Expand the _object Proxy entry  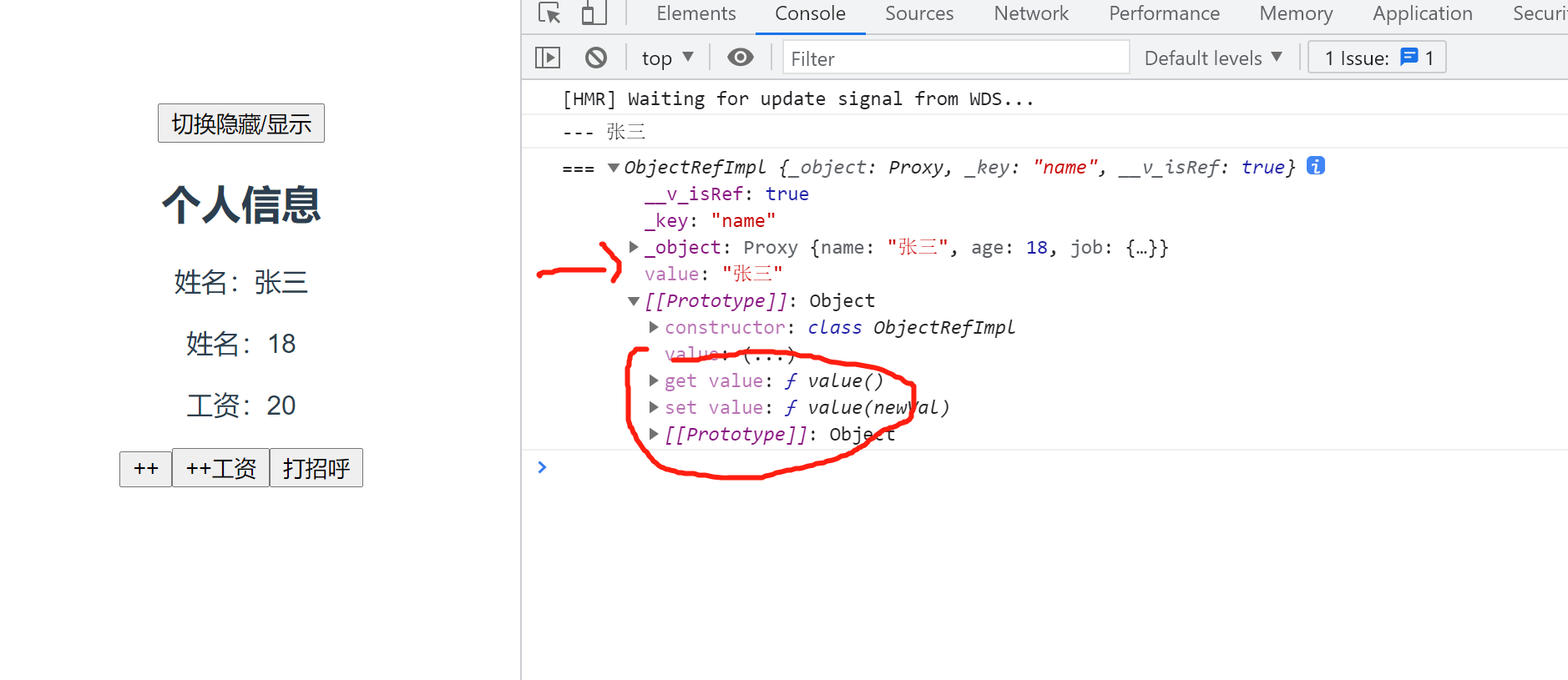[x=634, y=247]
